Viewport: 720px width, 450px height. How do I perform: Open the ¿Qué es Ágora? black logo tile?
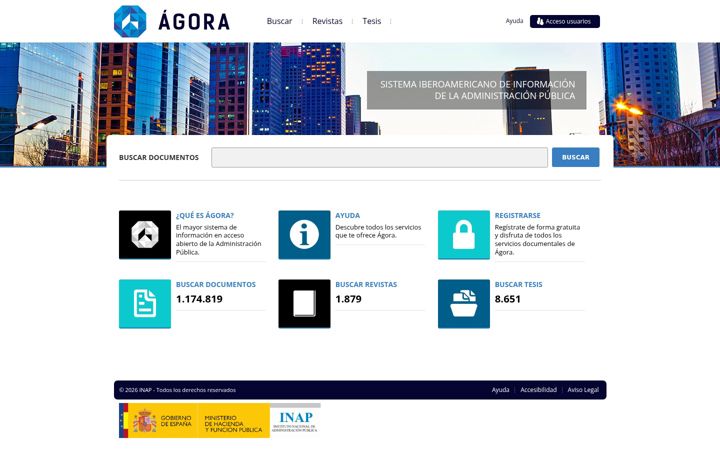[x=145, y=235]
